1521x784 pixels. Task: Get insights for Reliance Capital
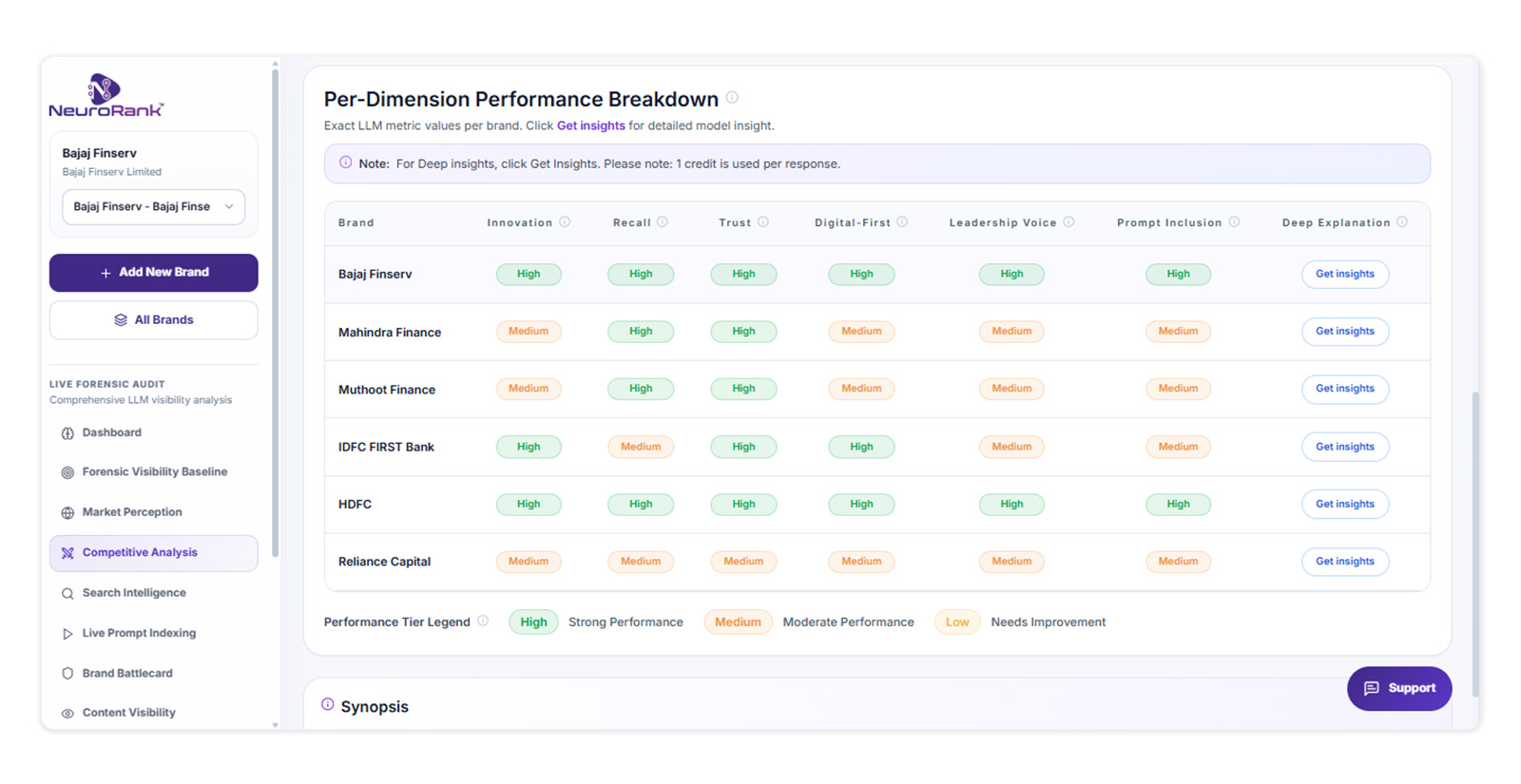coord(1345,562)
